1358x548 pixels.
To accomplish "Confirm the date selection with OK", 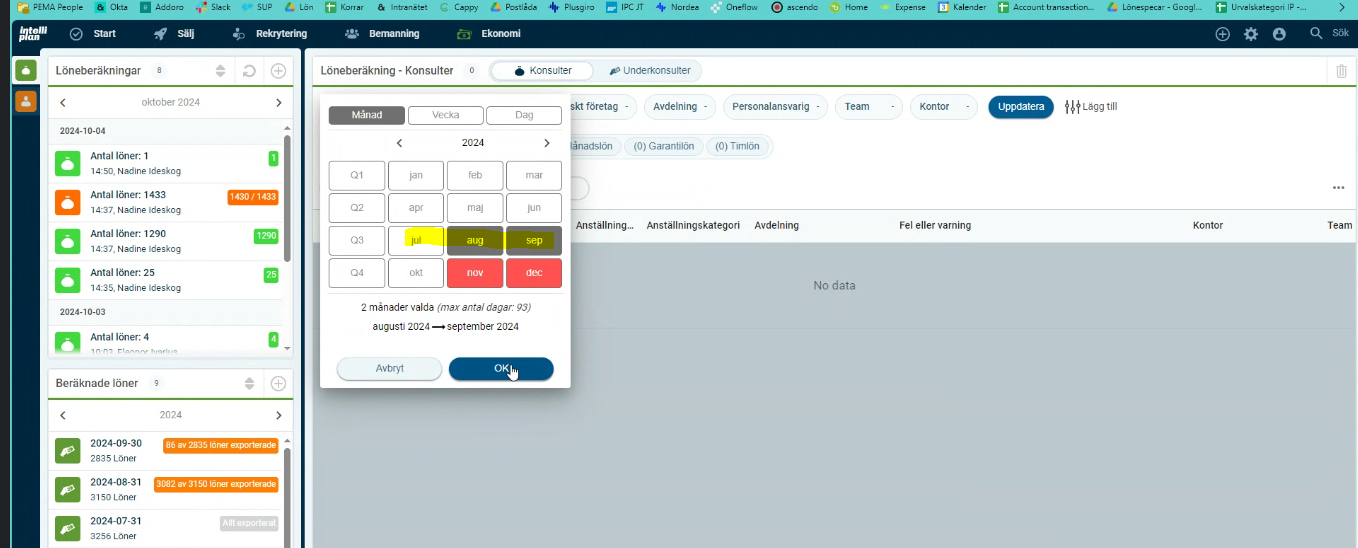I will [501, 368].
